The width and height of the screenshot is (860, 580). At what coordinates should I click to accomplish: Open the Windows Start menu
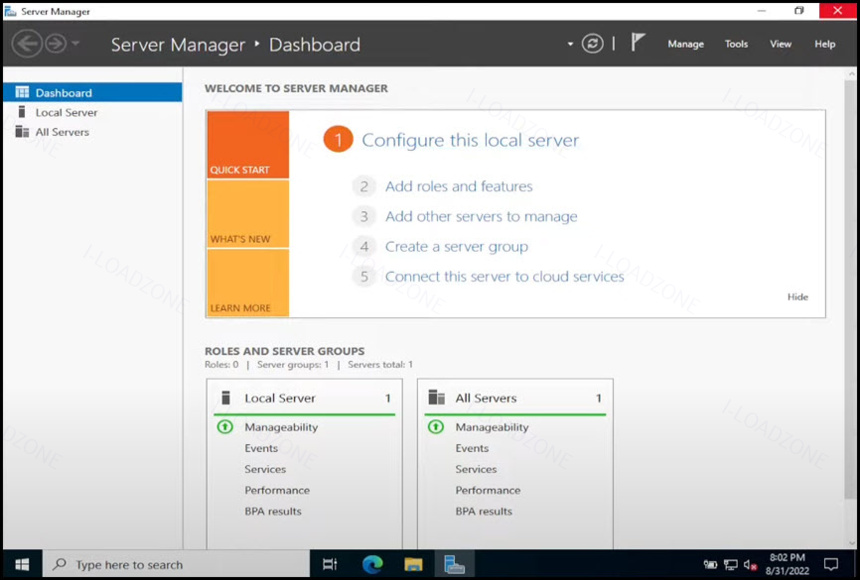tap(22, 564)
